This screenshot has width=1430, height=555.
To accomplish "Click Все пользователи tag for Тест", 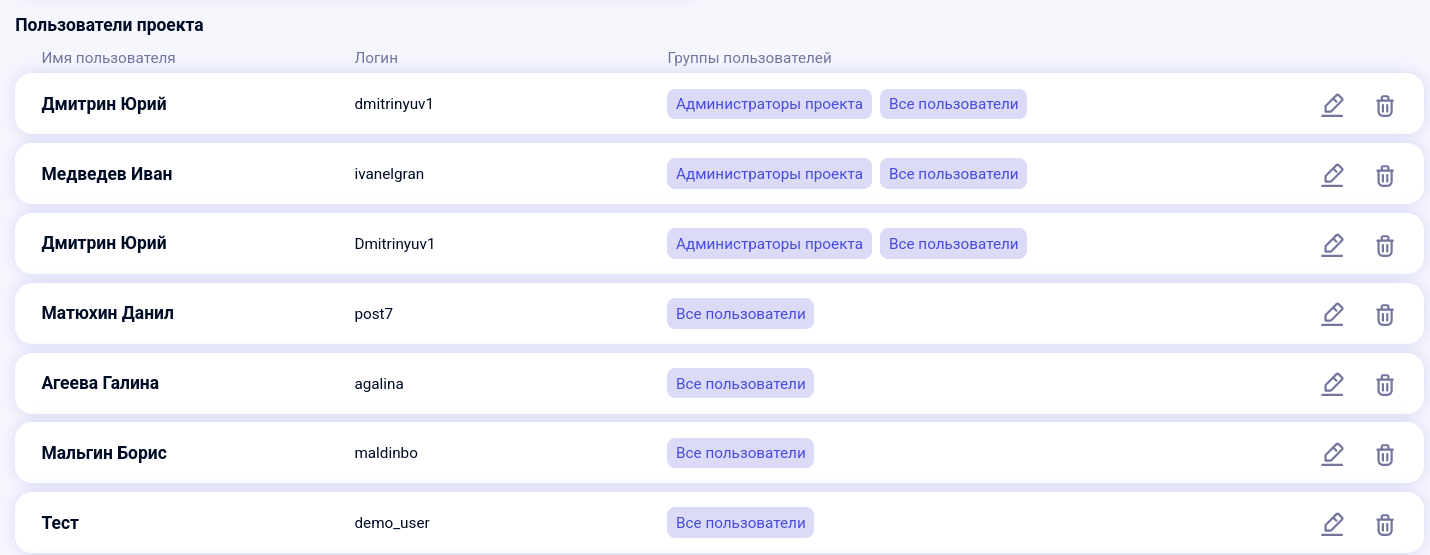I will [740, 523].
